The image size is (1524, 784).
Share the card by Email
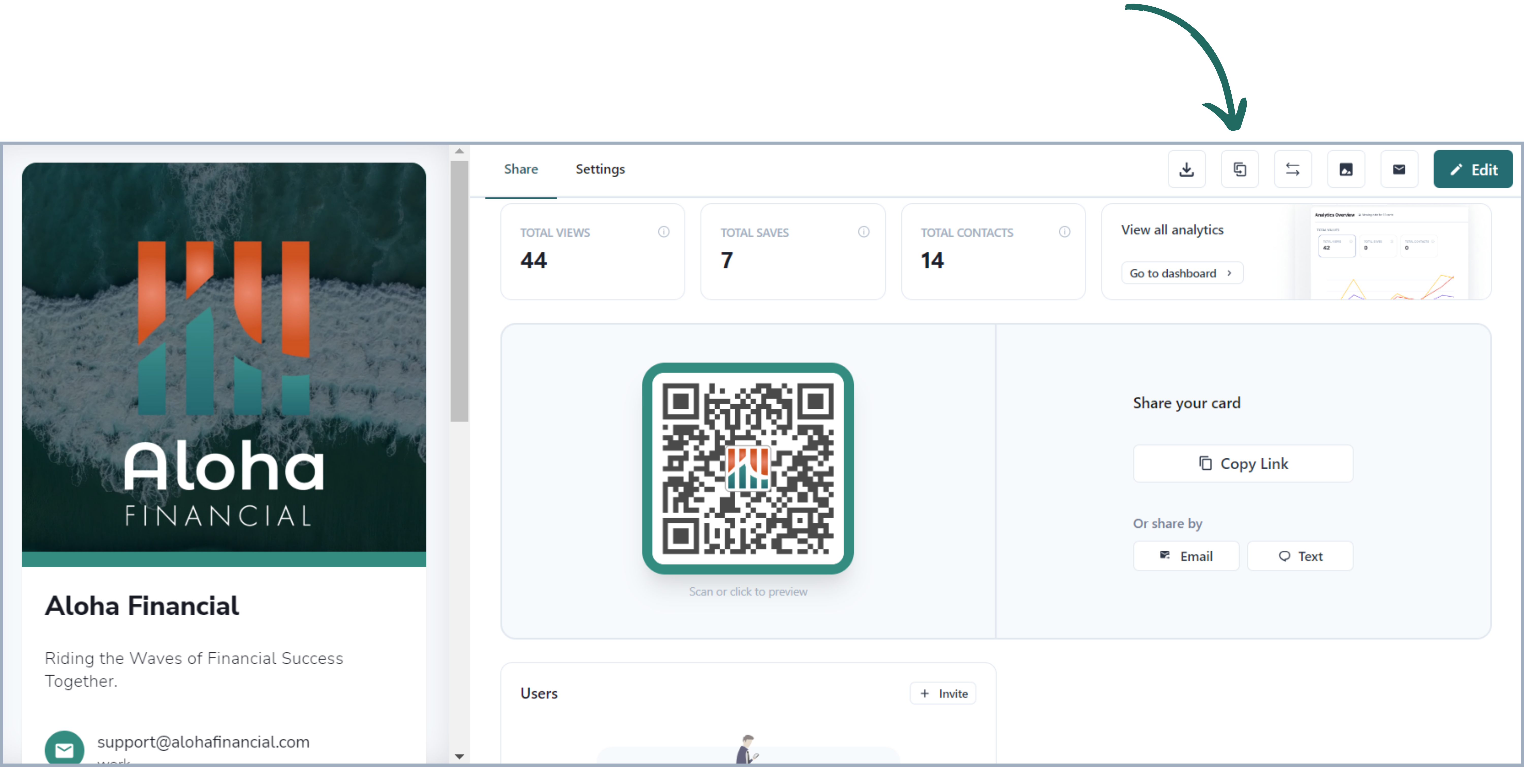click(x=1186, y=556)
